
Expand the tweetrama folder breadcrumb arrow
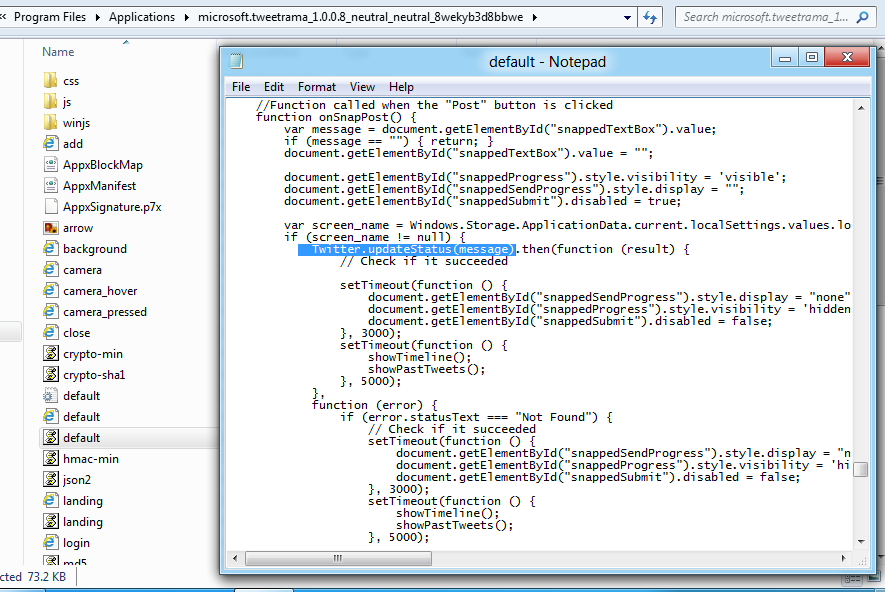(534, 17)
